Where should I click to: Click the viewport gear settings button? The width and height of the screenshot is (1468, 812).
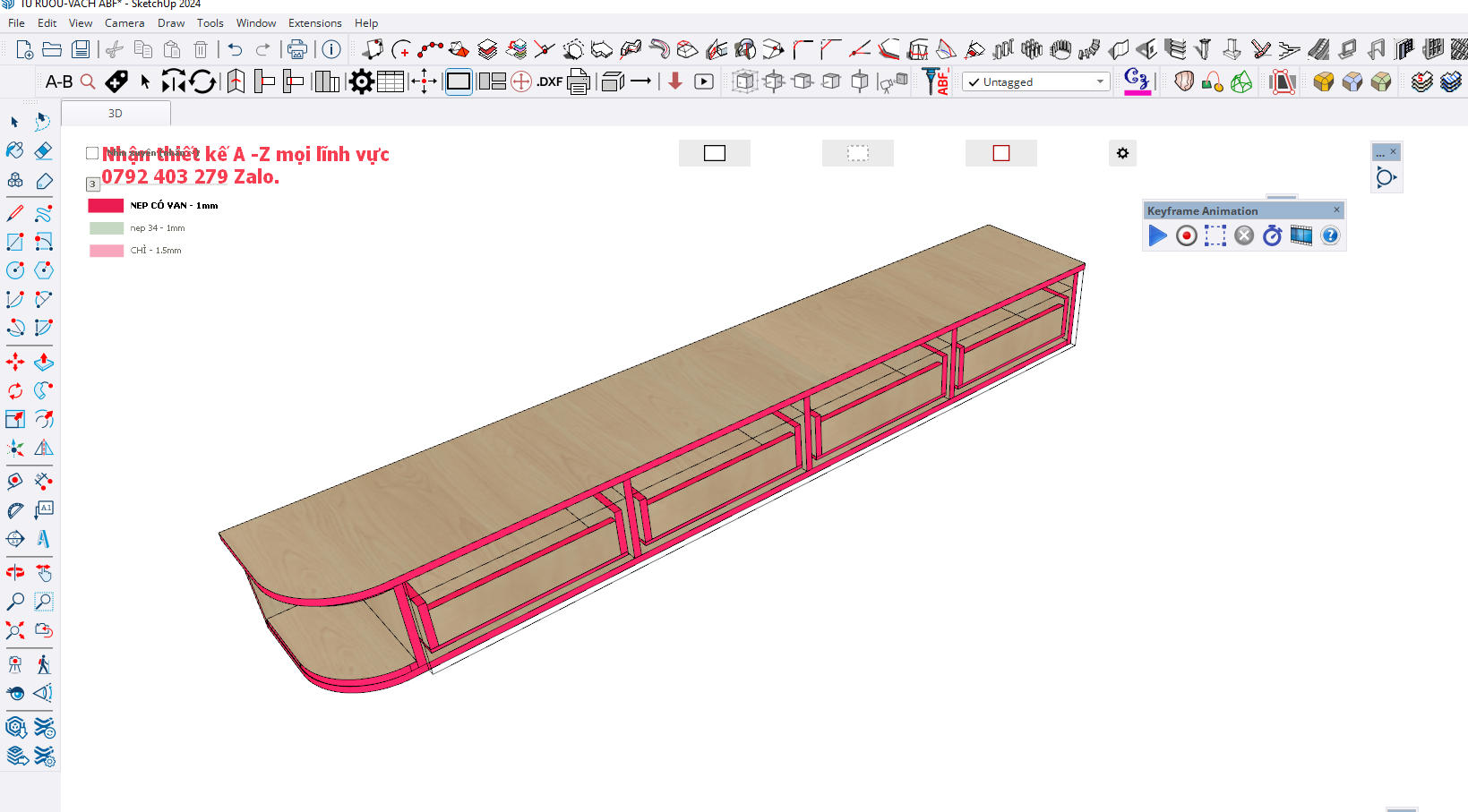pos(1122,153)
